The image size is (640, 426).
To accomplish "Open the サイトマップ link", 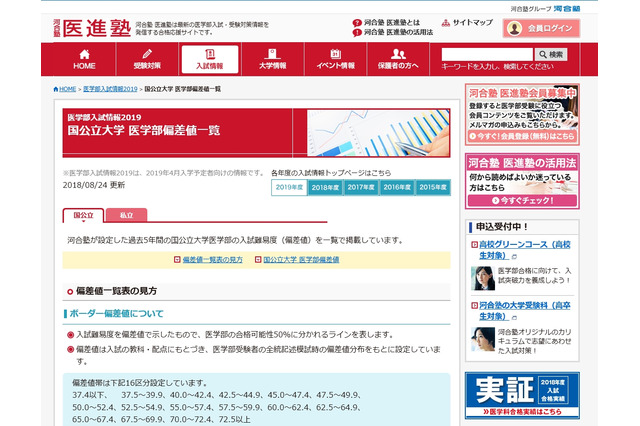I will pyautogui.click(x=473, y=22).
